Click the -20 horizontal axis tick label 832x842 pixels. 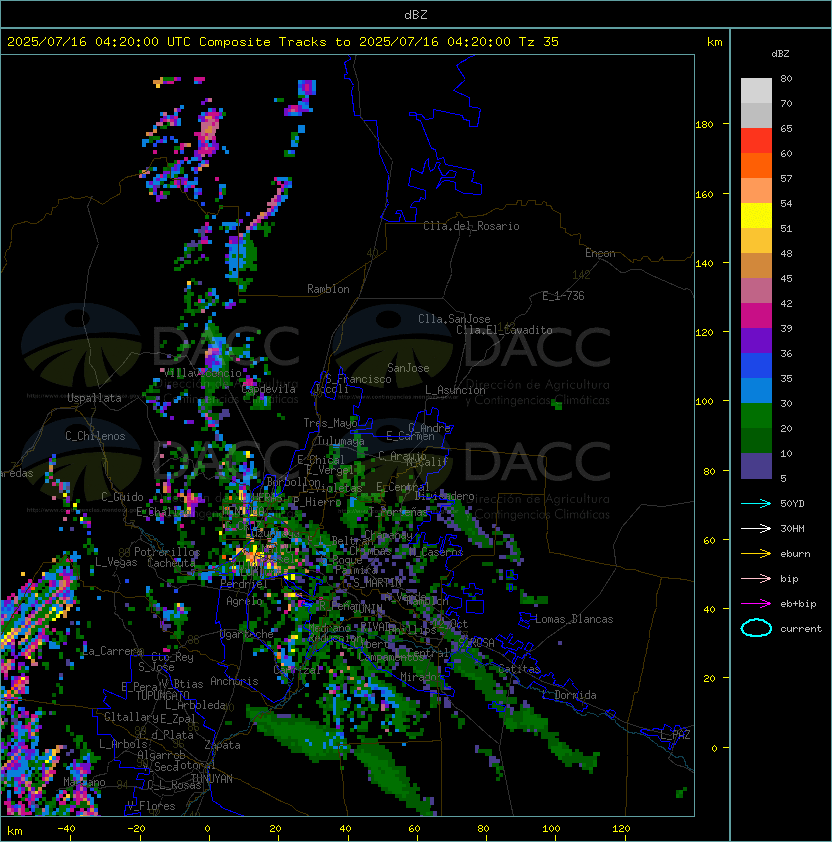[x=136, y=829]
